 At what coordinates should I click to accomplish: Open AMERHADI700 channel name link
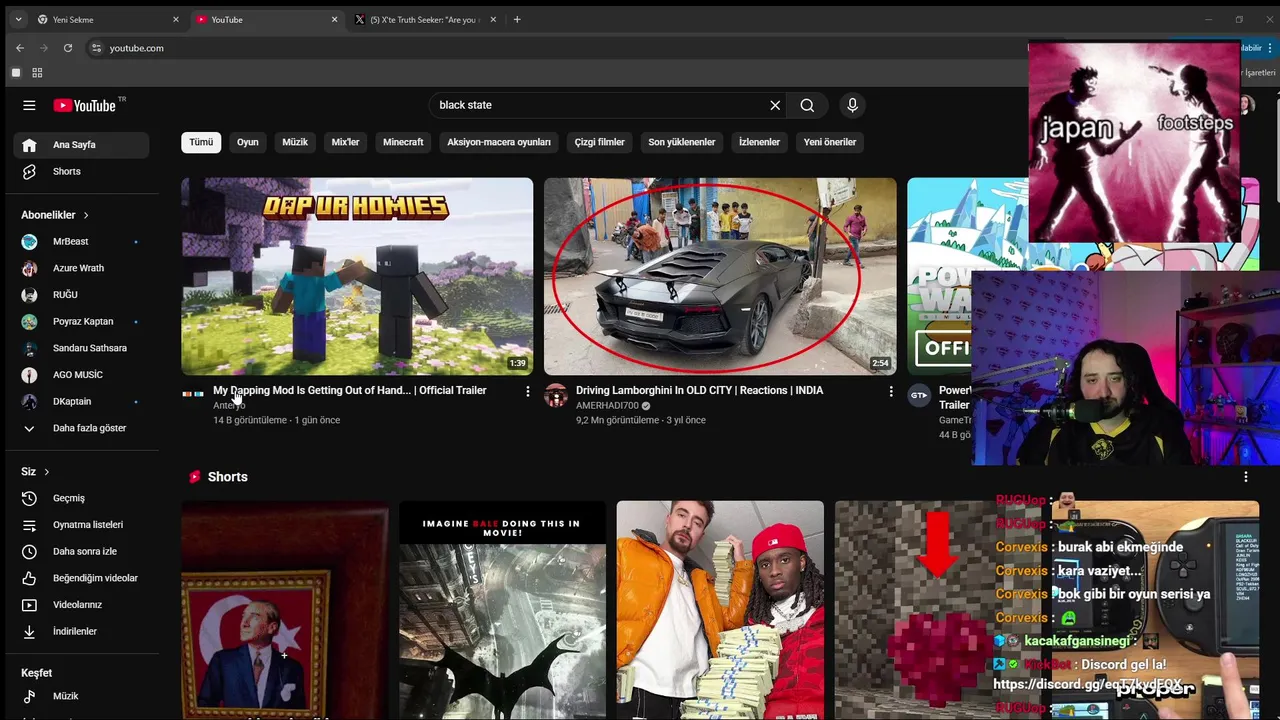(607, 406)
